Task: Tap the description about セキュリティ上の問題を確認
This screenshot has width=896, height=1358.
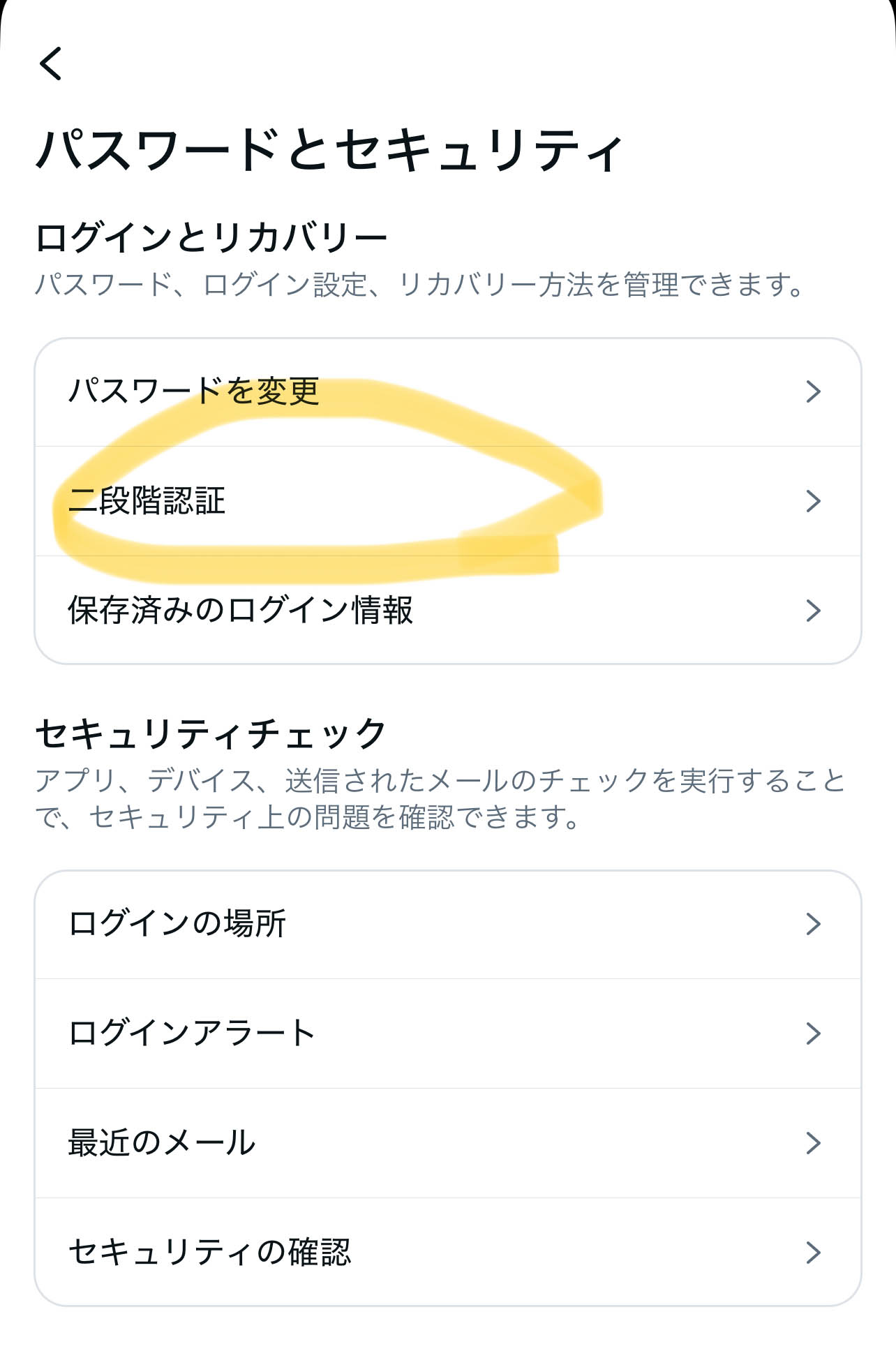Action: point(440,799)
